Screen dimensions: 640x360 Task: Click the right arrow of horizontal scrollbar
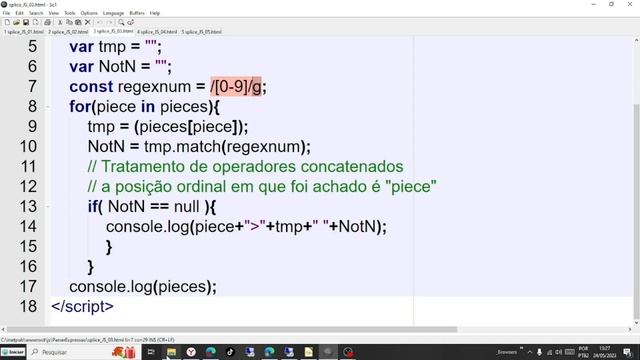pyautogui.click(x=629, y=329)
